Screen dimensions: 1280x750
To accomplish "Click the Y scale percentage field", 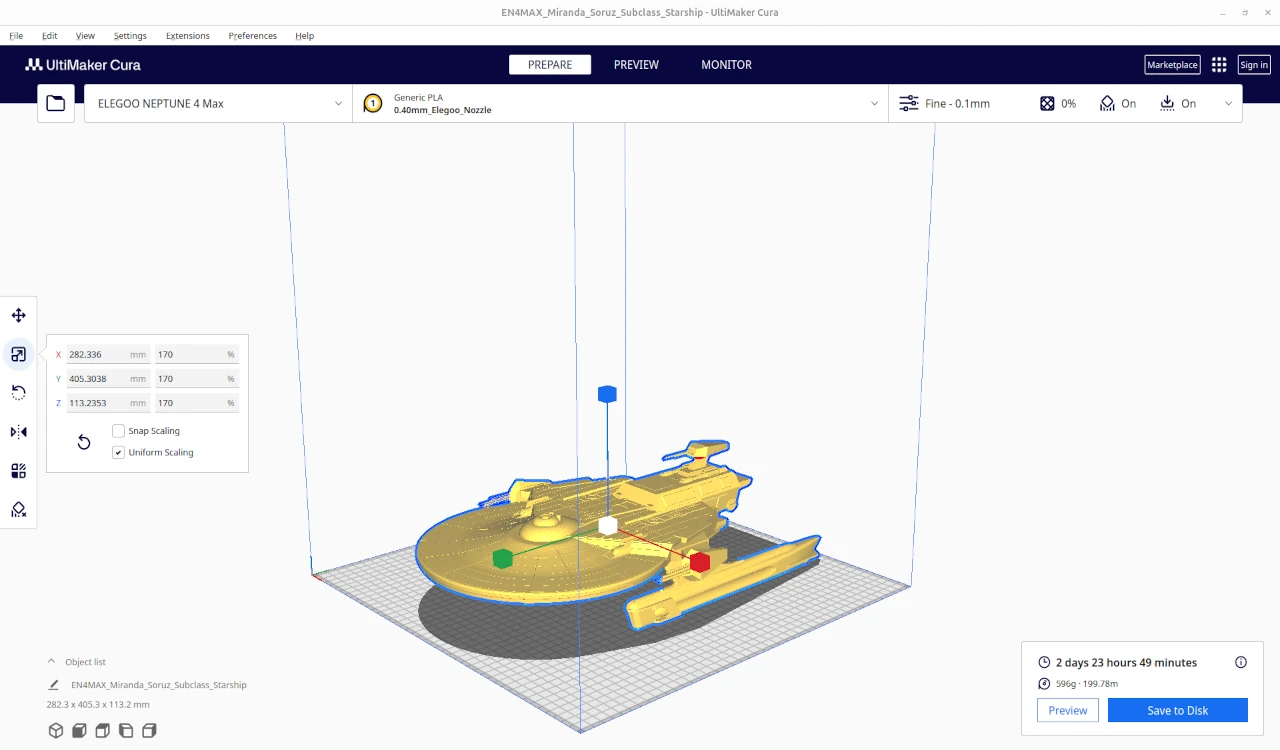I will click(x=197, y=379).
